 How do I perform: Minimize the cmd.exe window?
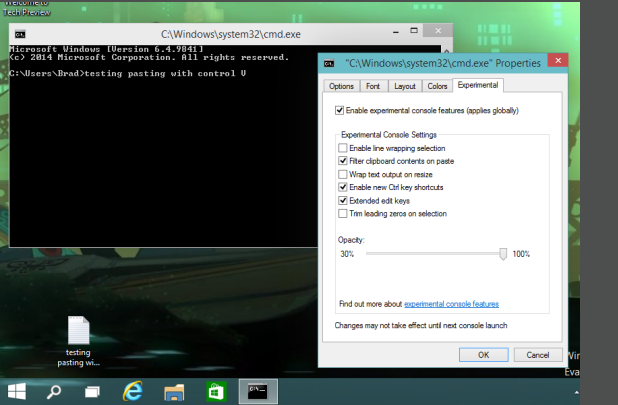pyautogui.click(x=396, y=31)
